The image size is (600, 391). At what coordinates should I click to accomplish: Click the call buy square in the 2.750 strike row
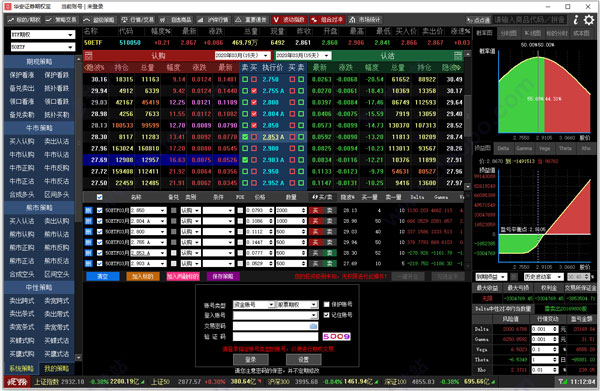pos(254,80)
